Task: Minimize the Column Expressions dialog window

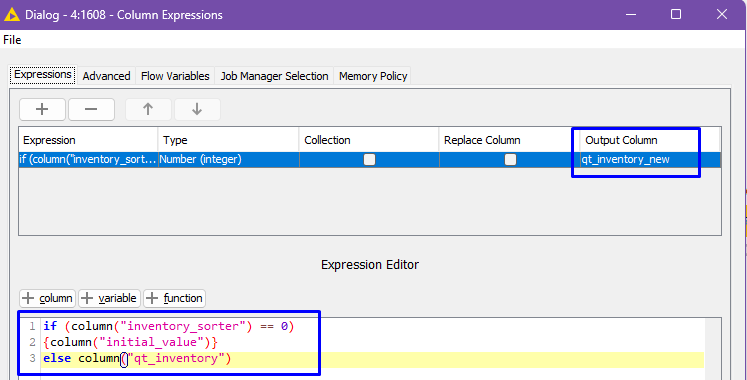Action: click(630, 14)
